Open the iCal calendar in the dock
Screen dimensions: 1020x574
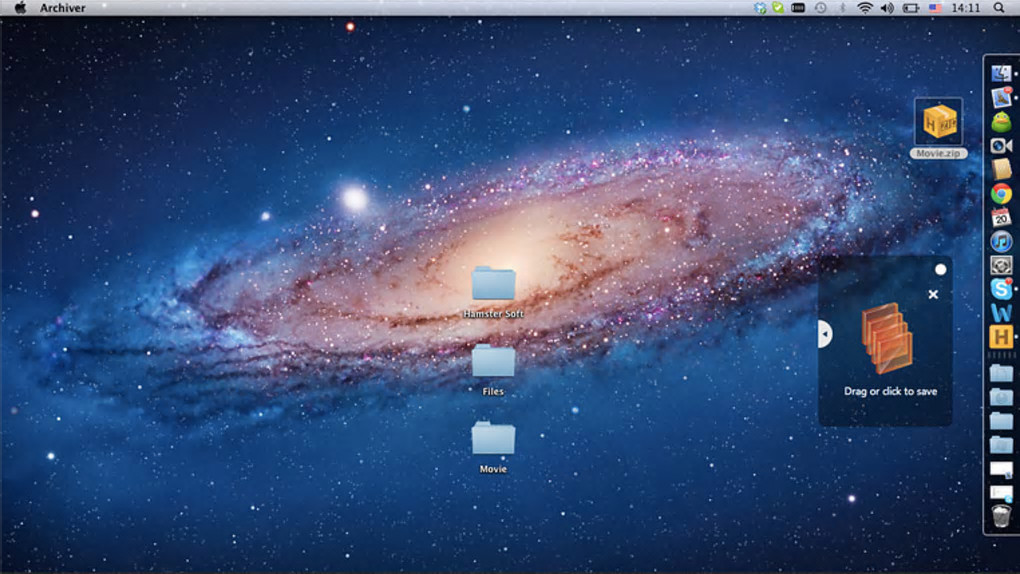pos(1001,217)
